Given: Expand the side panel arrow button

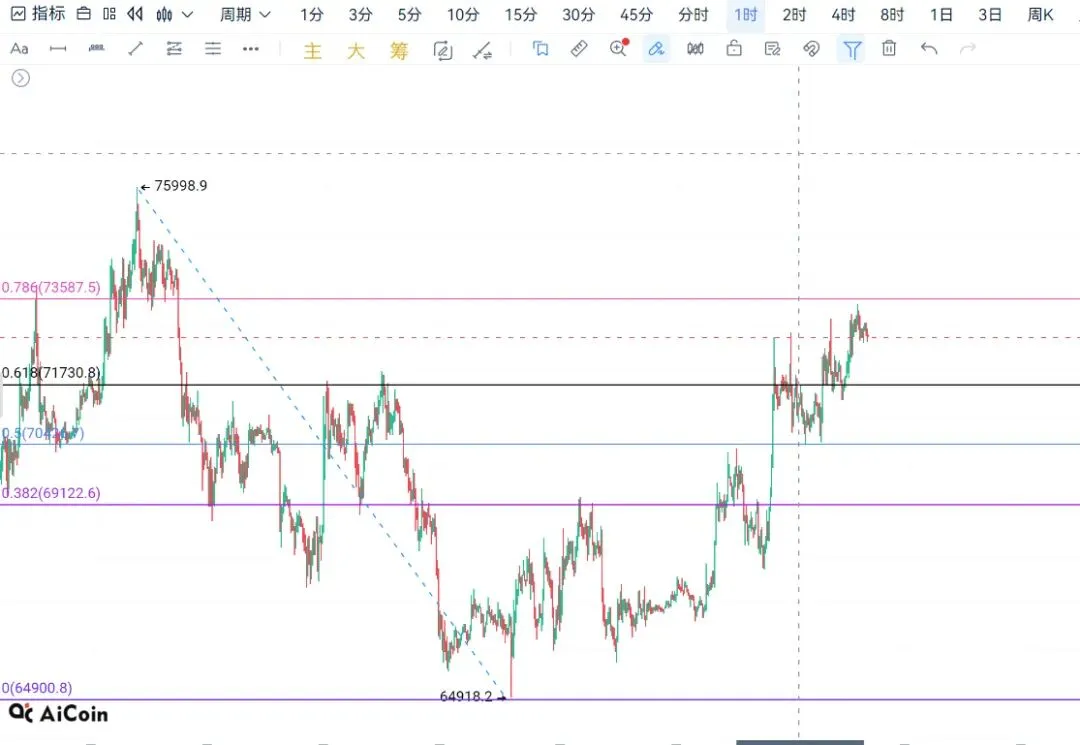Looking at the screenshot, I should coord(21,78).
